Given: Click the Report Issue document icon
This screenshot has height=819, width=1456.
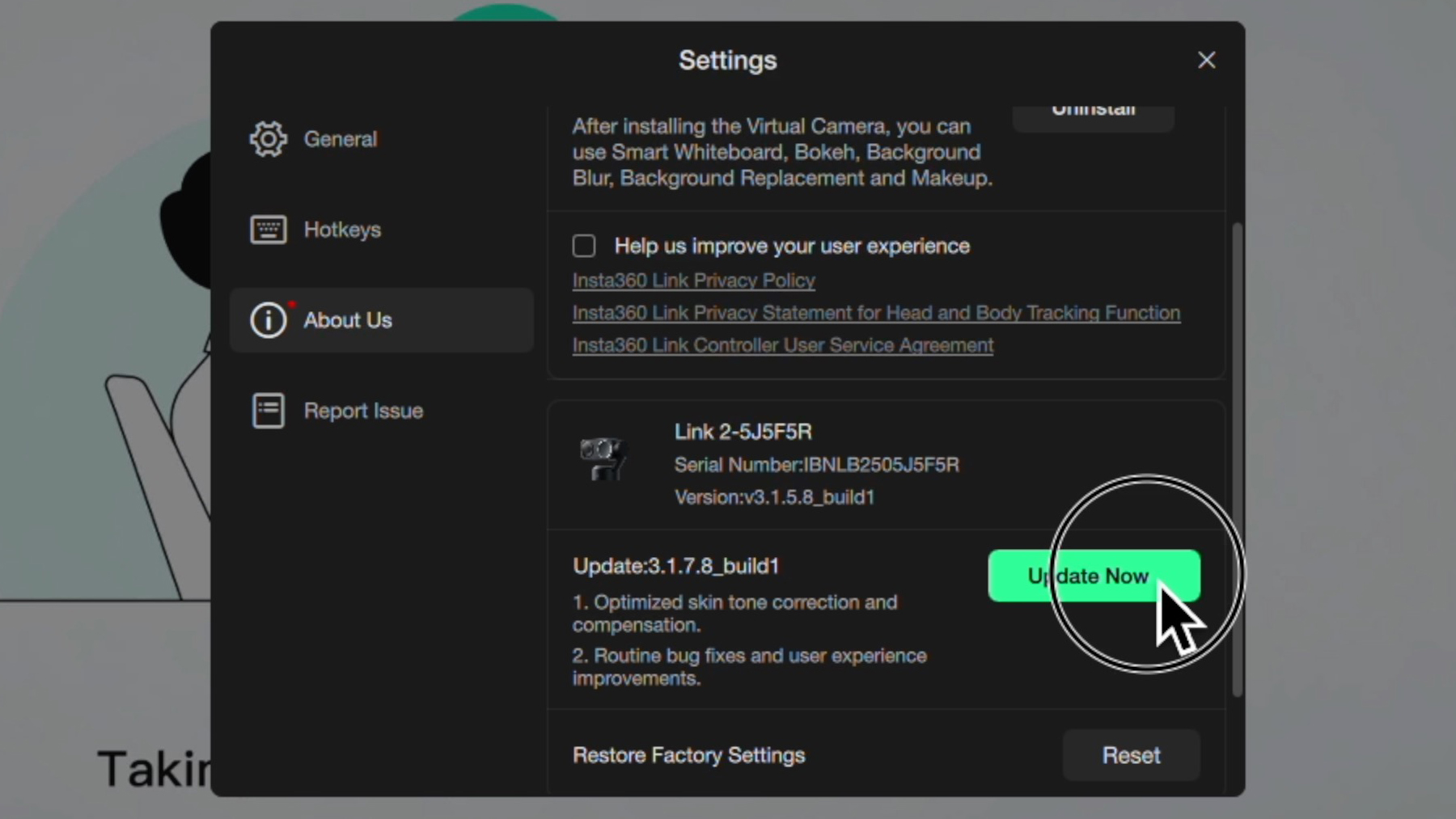Looking at the screenshot, I should point(268,411).
